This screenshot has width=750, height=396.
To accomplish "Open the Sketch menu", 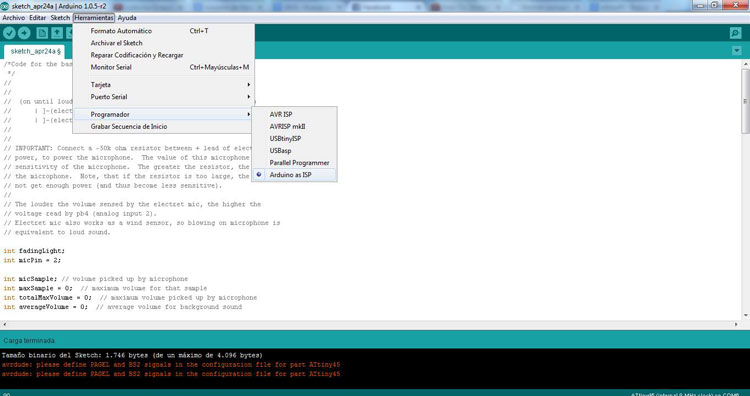I will pyautogui.click(x=60, y=18).
